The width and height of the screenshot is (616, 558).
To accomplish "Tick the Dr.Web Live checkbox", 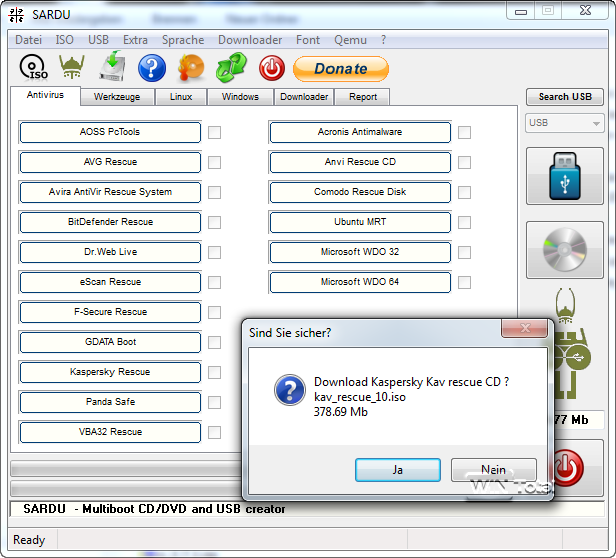I will (x=214, y=252).
